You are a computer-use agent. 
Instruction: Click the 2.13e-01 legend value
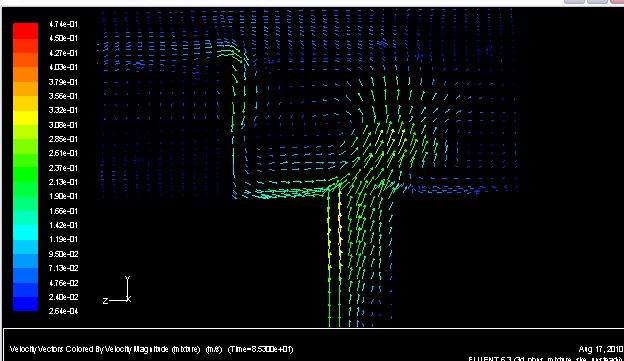63,182
